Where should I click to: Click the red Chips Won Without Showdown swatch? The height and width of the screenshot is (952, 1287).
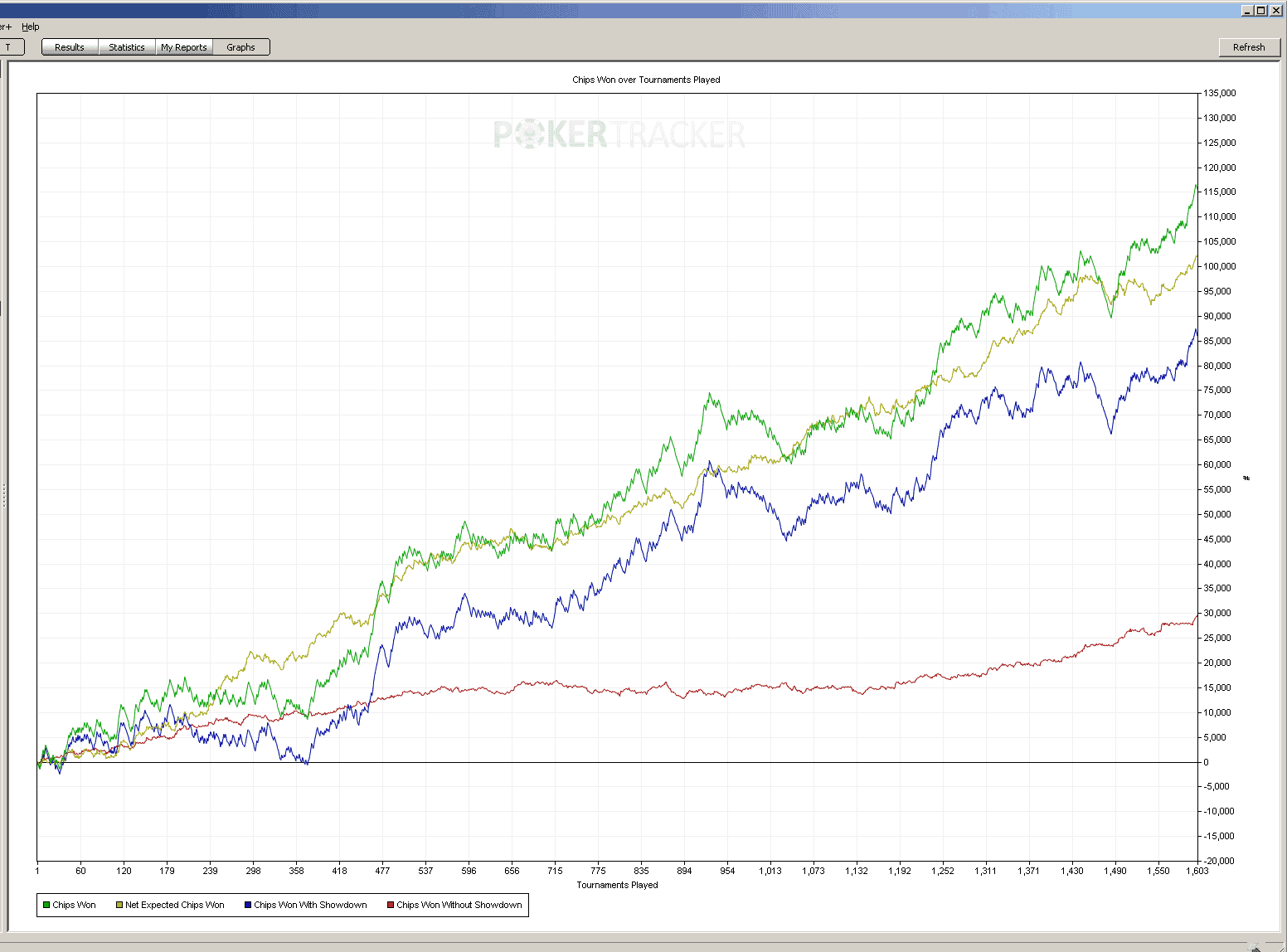pos(391,905)
